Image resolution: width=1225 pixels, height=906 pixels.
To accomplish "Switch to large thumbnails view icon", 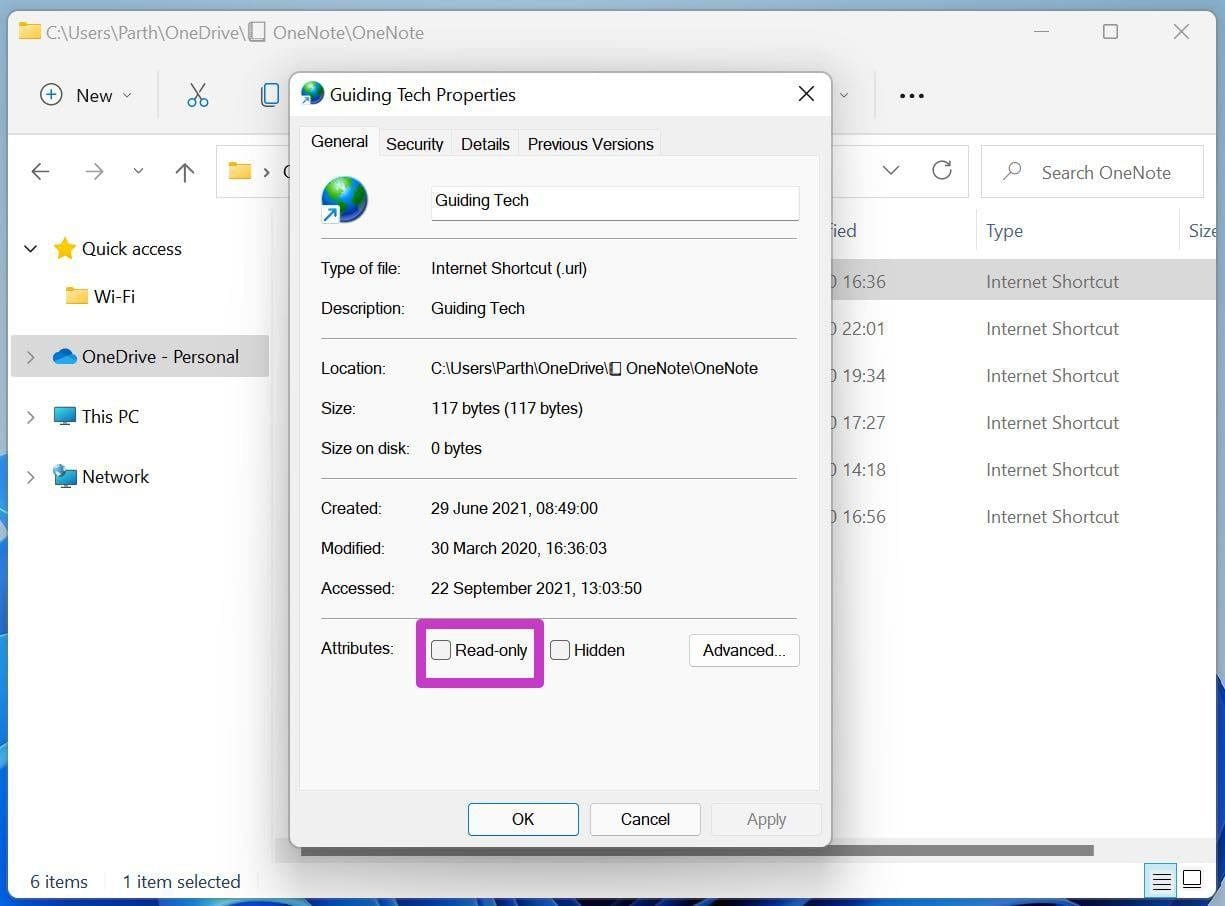I will [x=1192, y=880].
